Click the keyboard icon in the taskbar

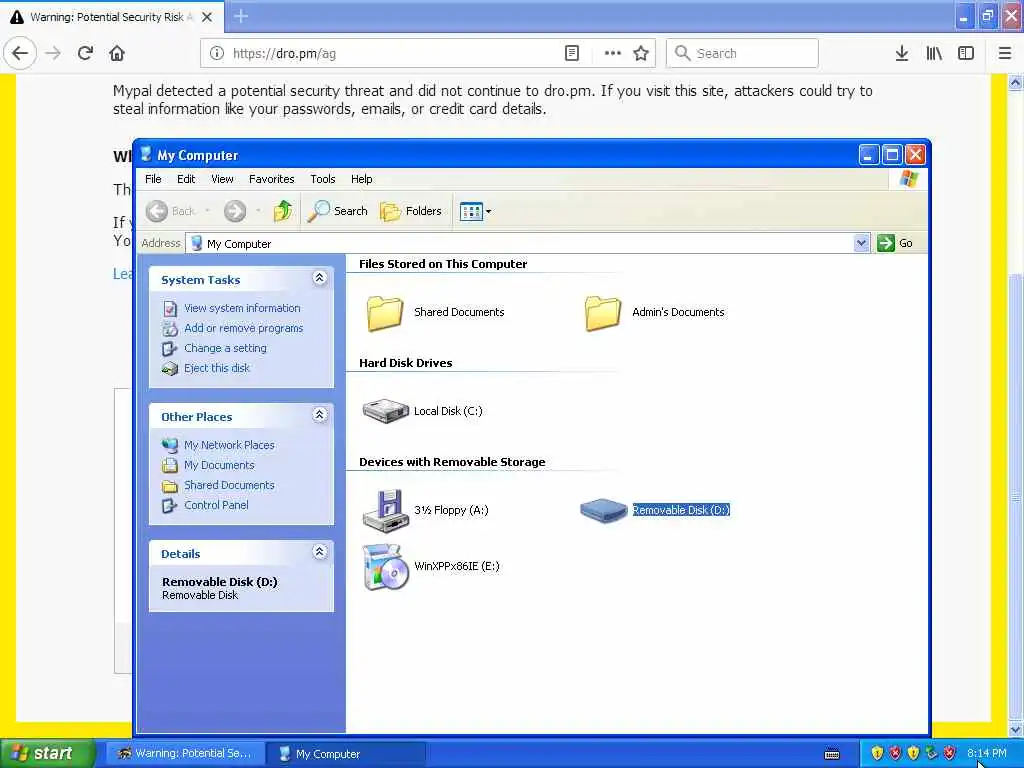click(x=832, y=754)
